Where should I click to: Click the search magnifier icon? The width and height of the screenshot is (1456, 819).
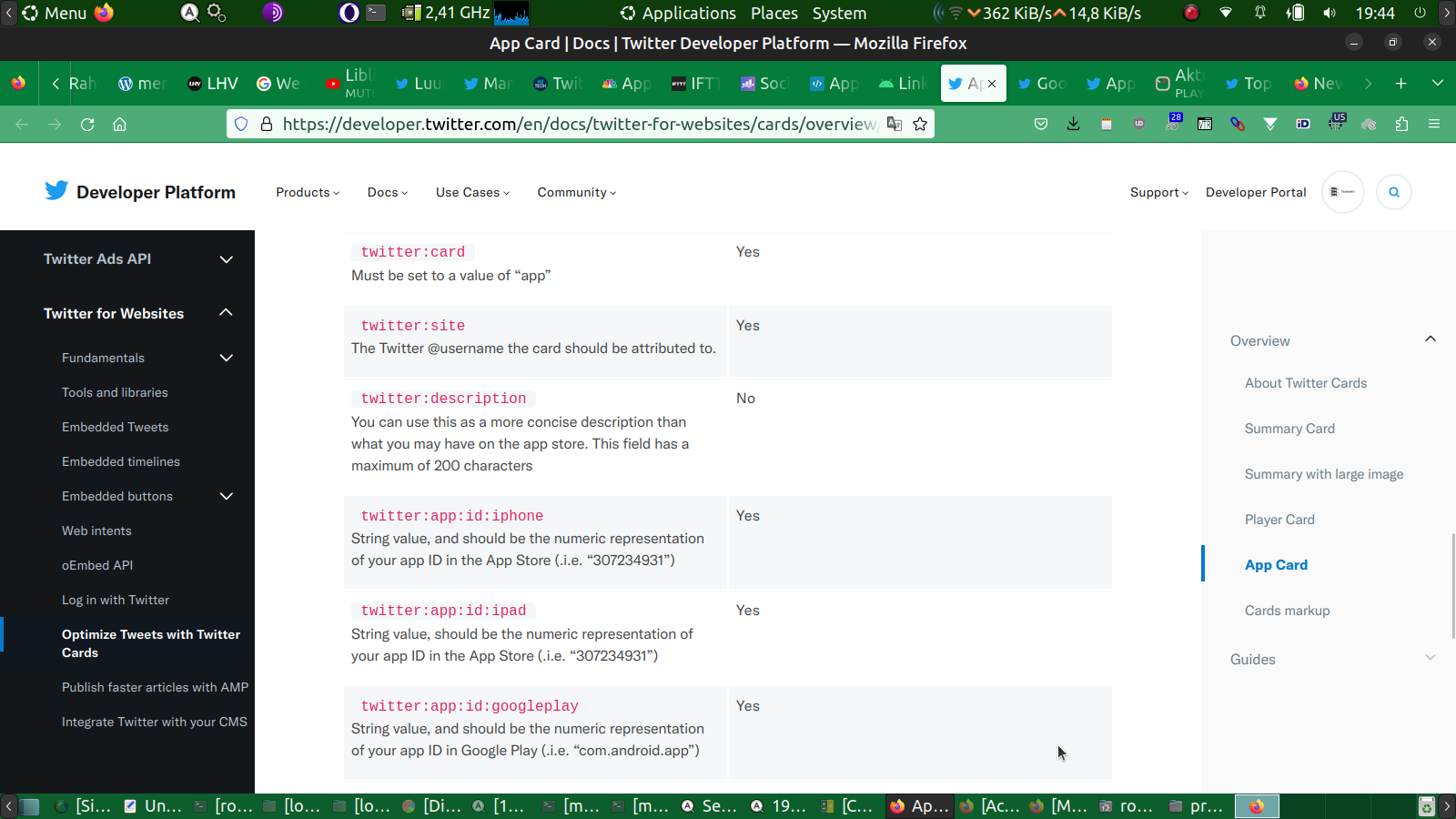click(x=1393, y=192)
